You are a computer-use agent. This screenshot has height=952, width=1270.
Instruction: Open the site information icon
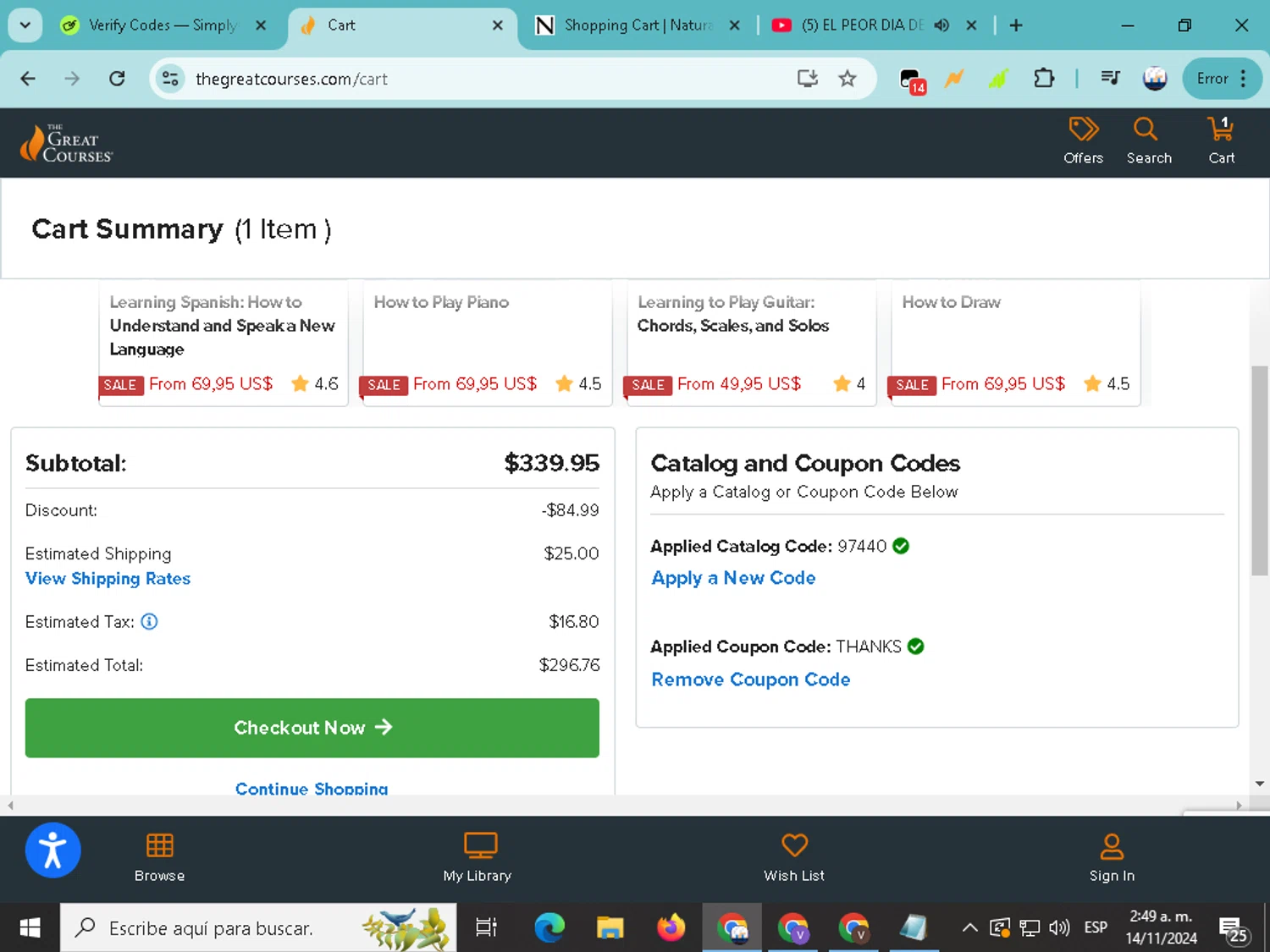pyautogui.click(x=170, y=79)
